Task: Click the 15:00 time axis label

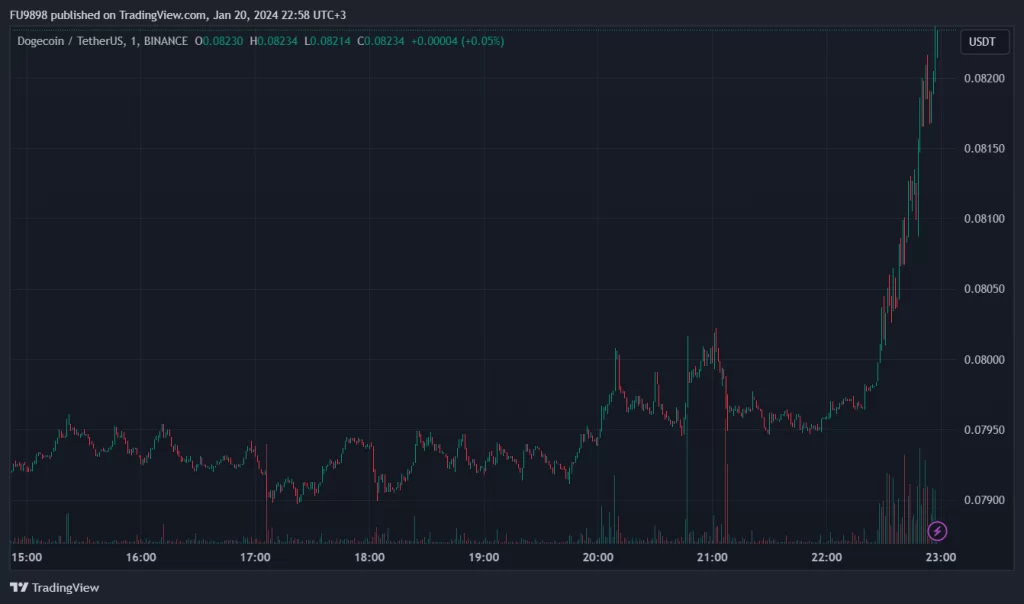Action: tap(26, 557)
